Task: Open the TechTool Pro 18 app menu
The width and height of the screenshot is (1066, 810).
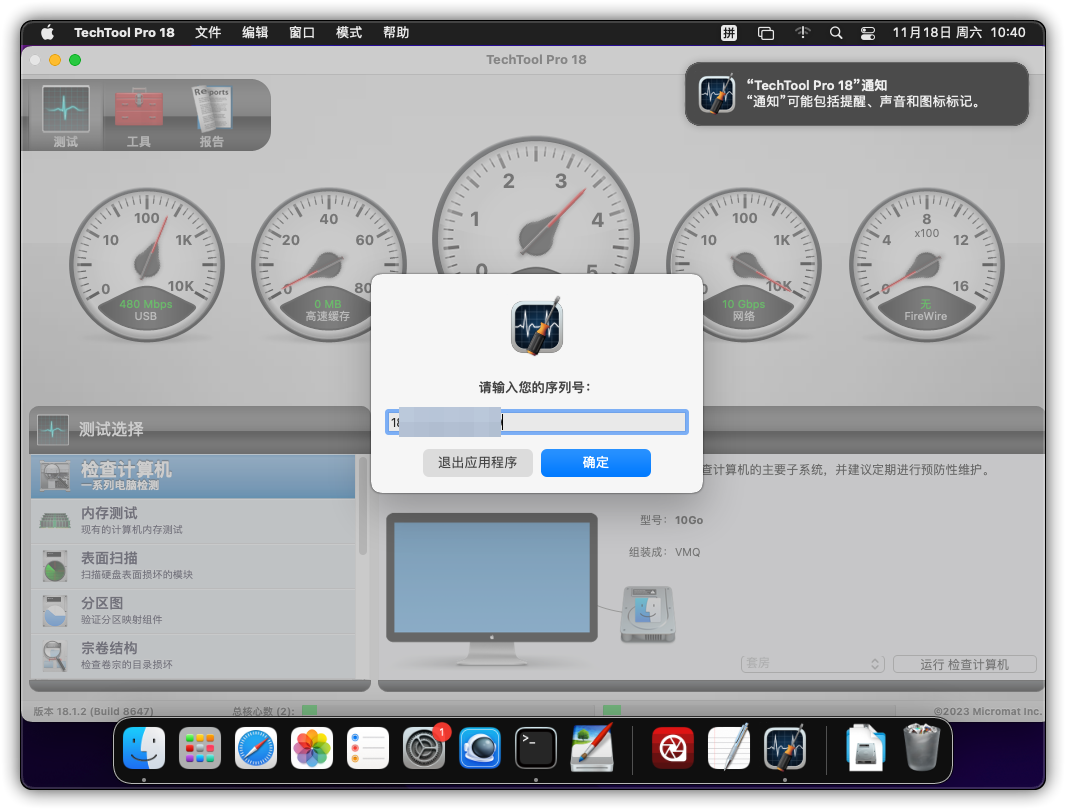Action: 124,33
